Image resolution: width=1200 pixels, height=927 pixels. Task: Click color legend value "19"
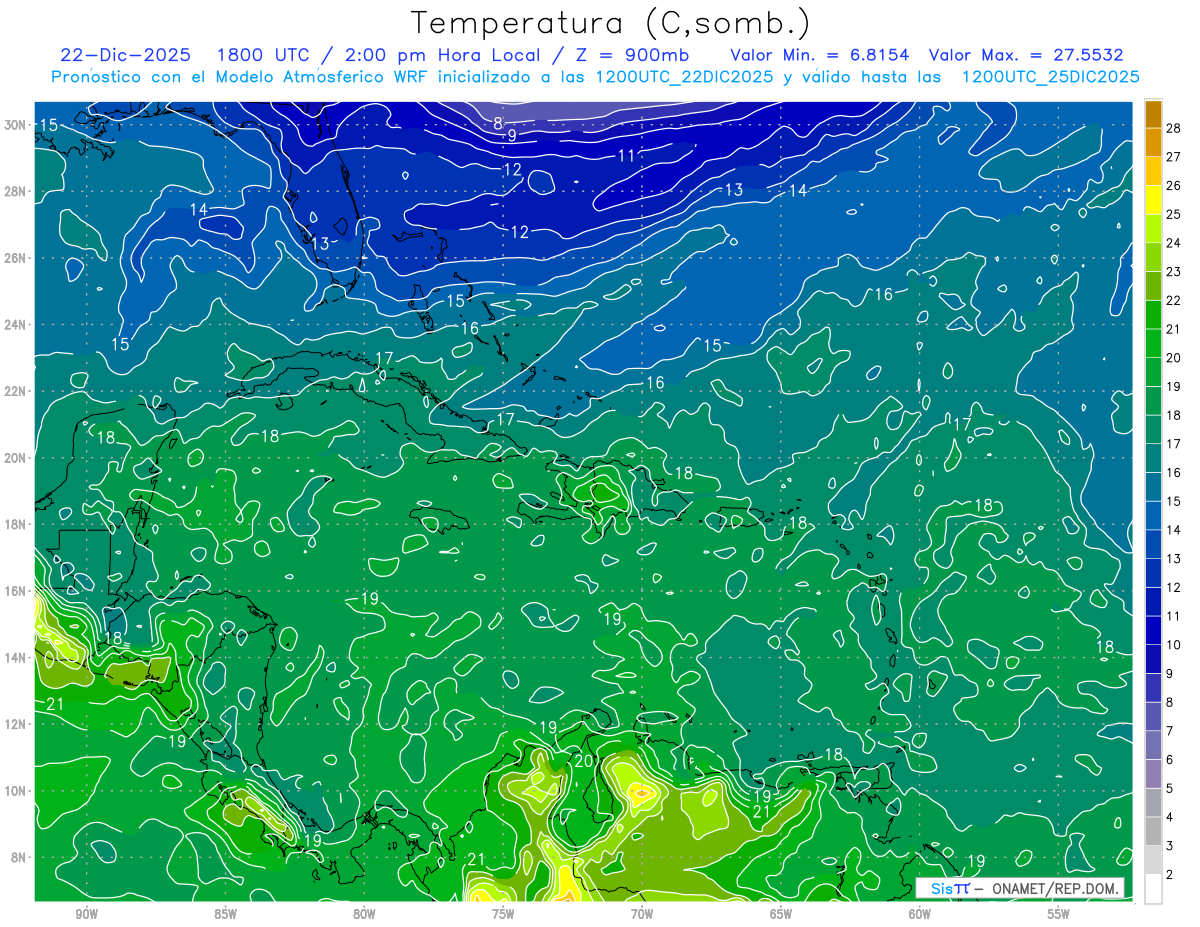[x=1174, y=386]
